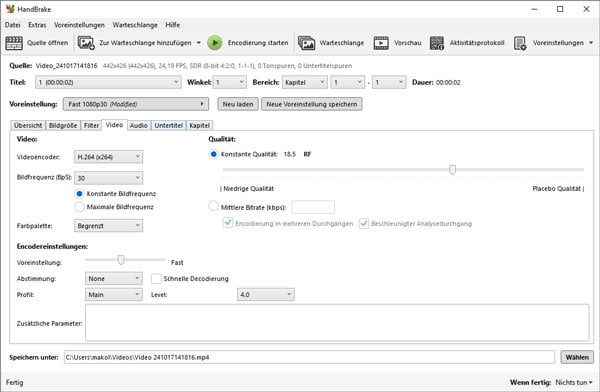600x392 pixels.
Task: Click the Neu laden button
Action: [238, 104]
